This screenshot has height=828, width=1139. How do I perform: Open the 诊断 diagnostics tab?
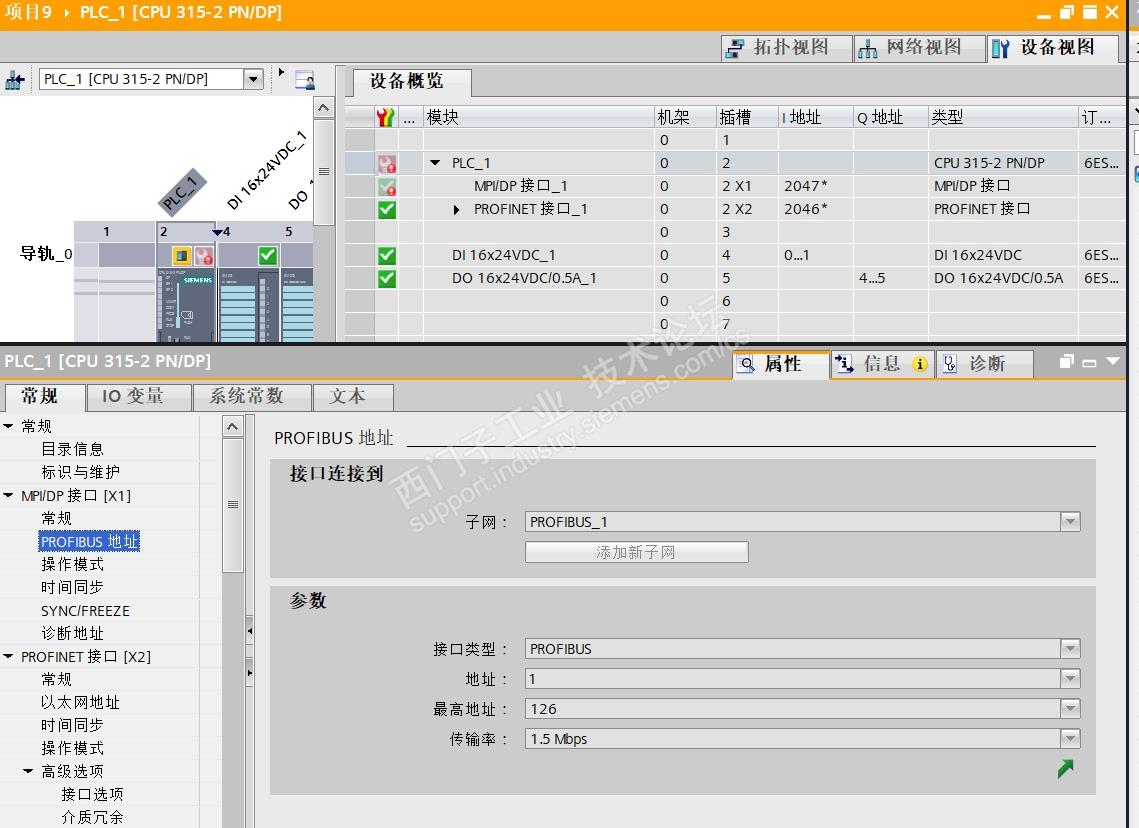pyautogui.click(x=984, y=364)
